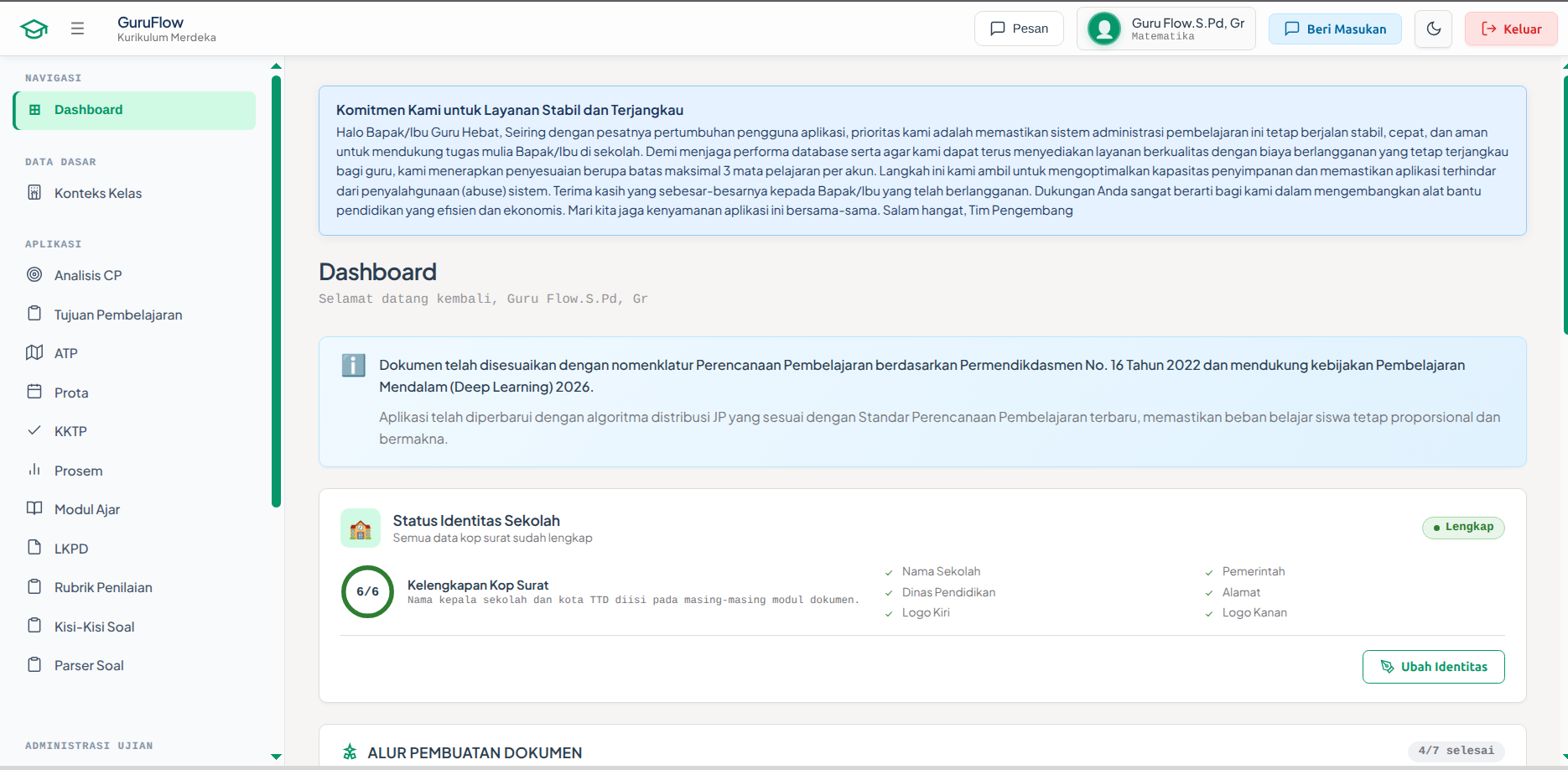
Task: Click the Modul Ajar book icon
Action: click(34, 508)
